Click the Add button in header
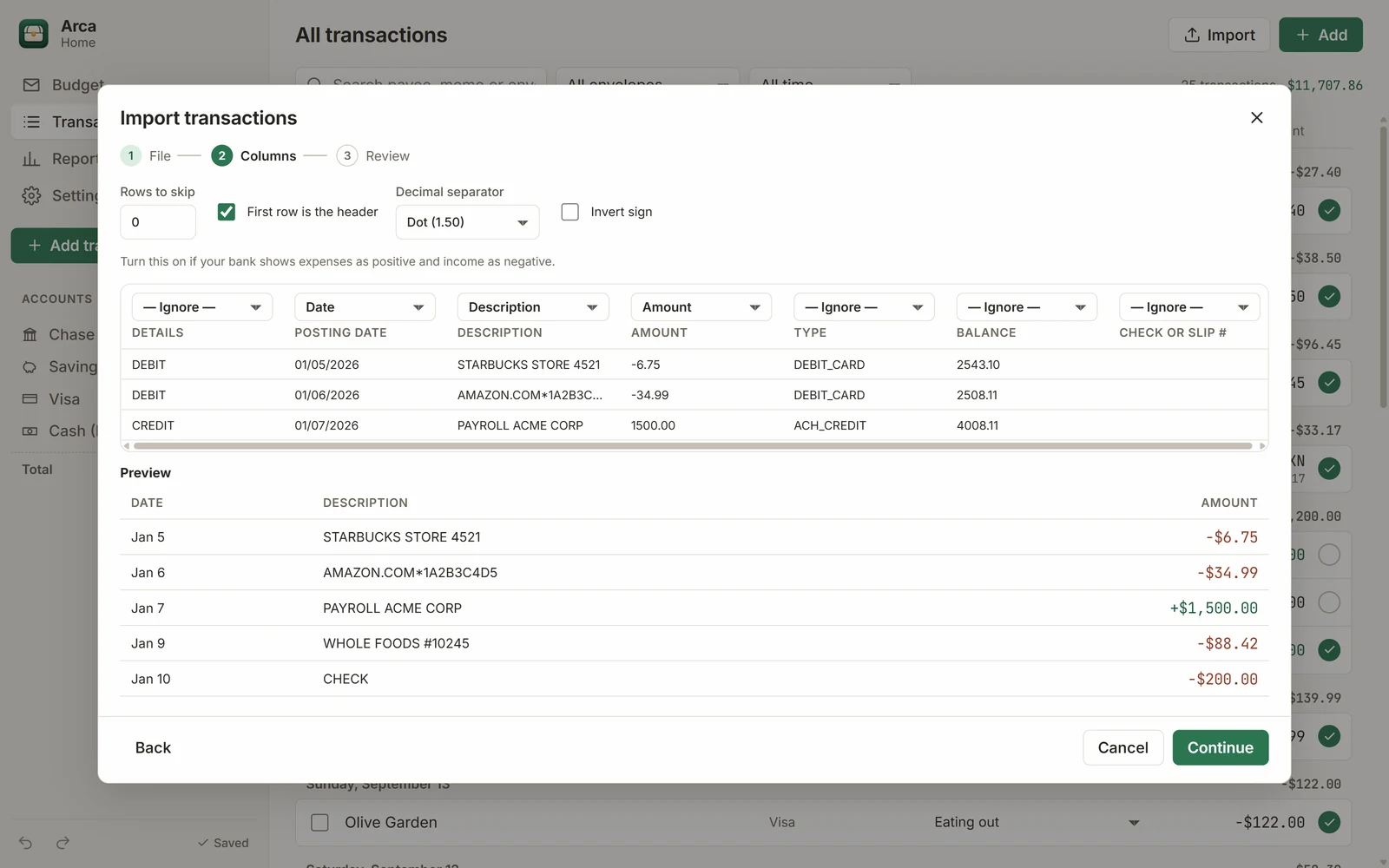 tap(1320, 35)
